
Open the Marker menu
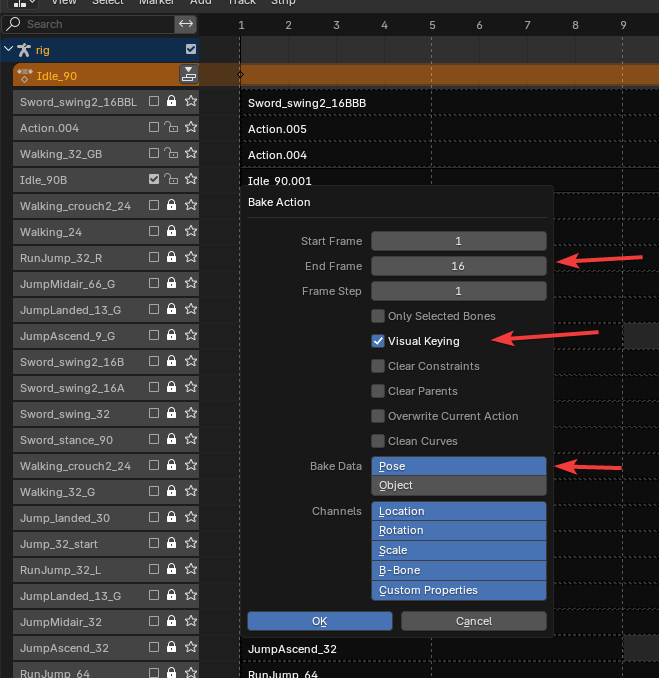pos(156,3)
